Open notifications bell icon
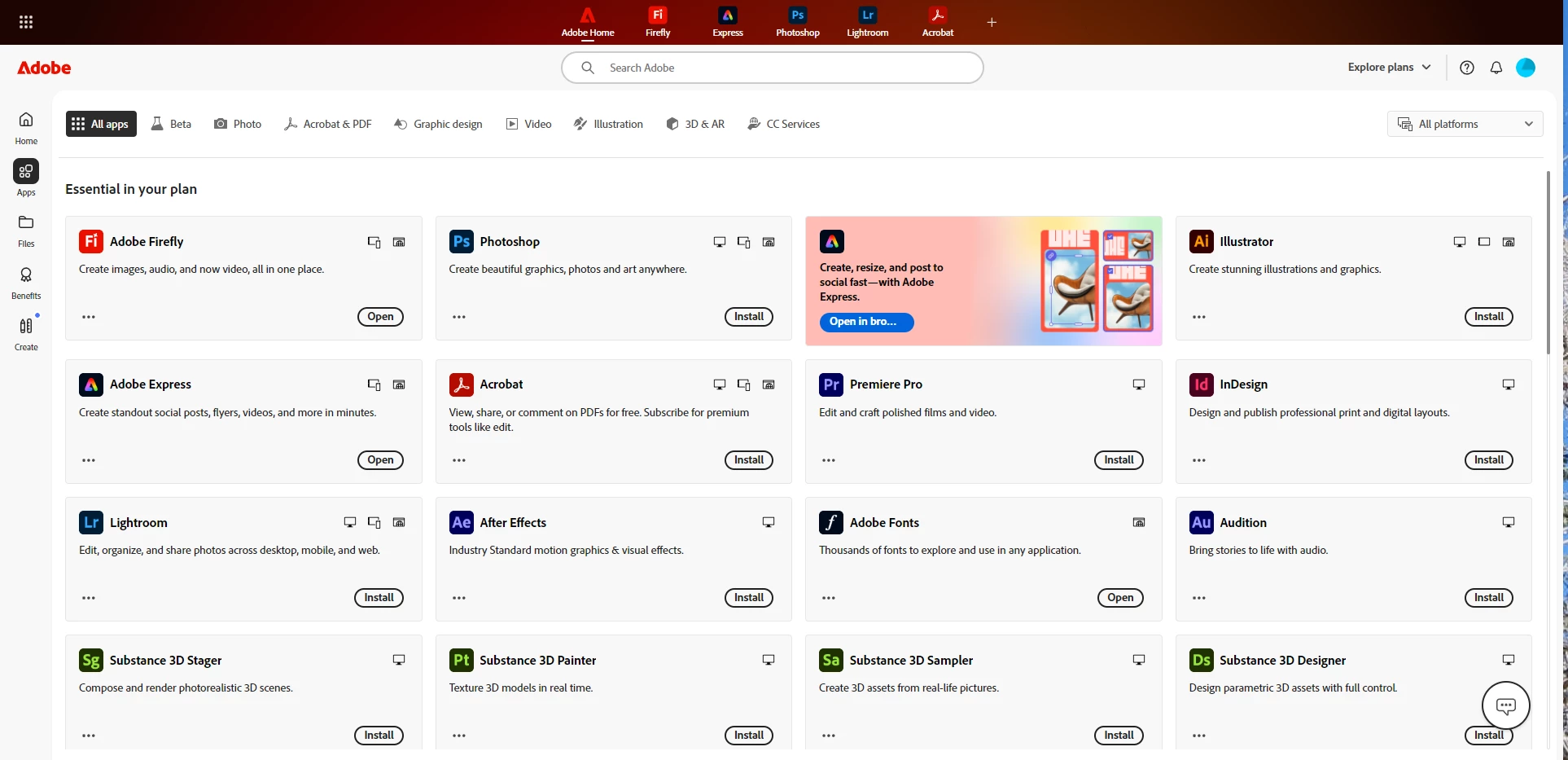Viewport: 1568px width, 760px height. 1496,68
